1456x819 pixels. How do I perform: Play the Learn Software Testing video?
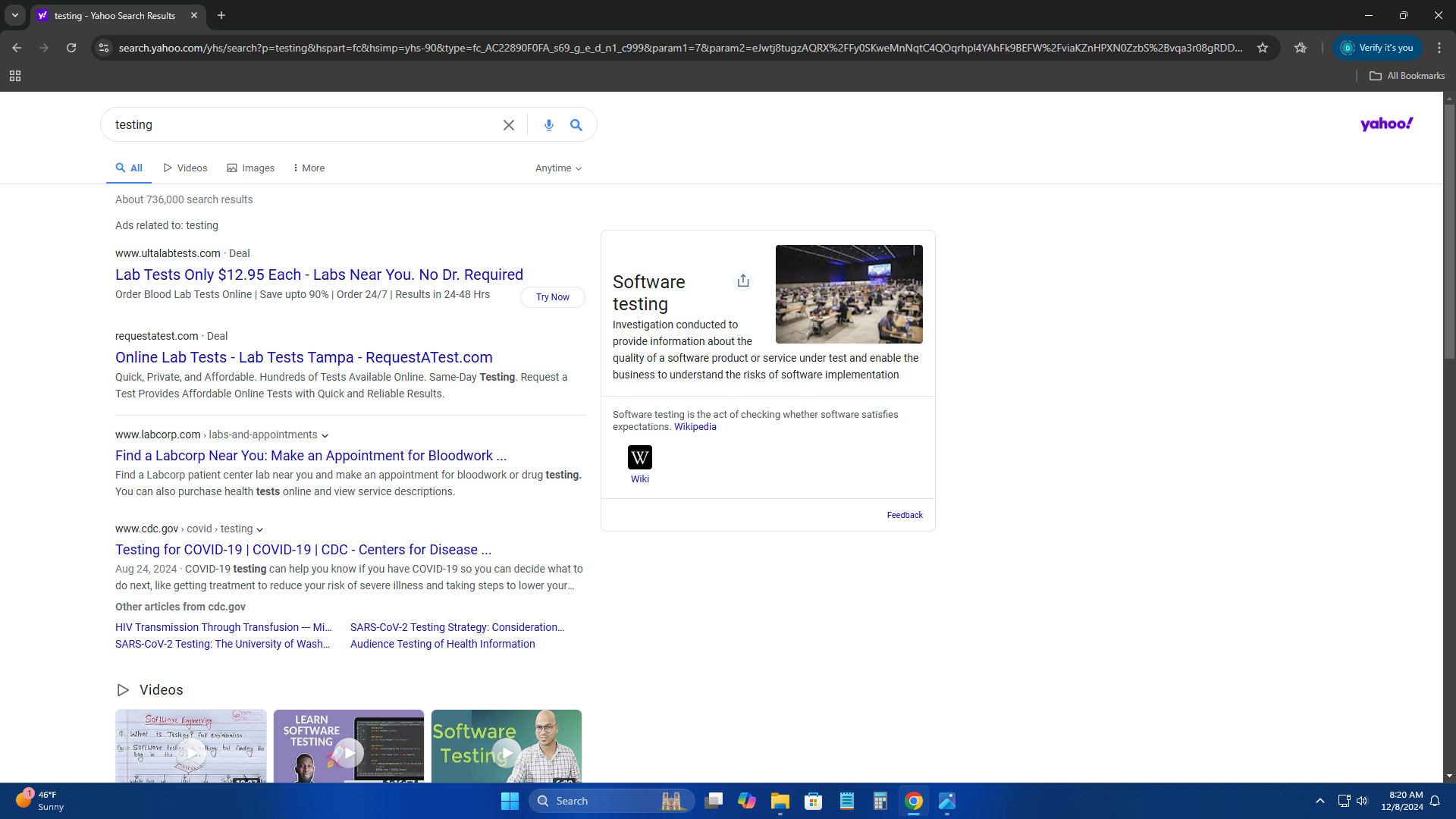pyautogui.click(x=349, y=746)
